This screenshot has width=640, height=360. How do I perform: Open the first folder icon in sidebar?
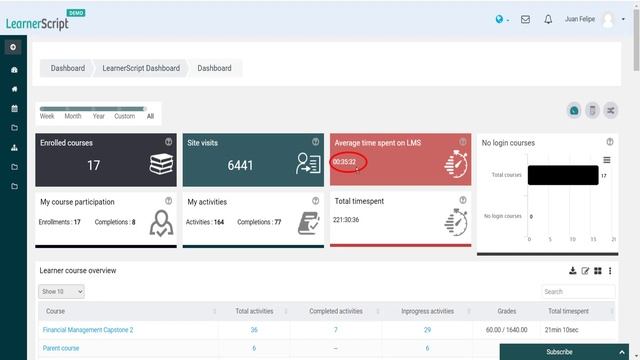click(14, 128)
